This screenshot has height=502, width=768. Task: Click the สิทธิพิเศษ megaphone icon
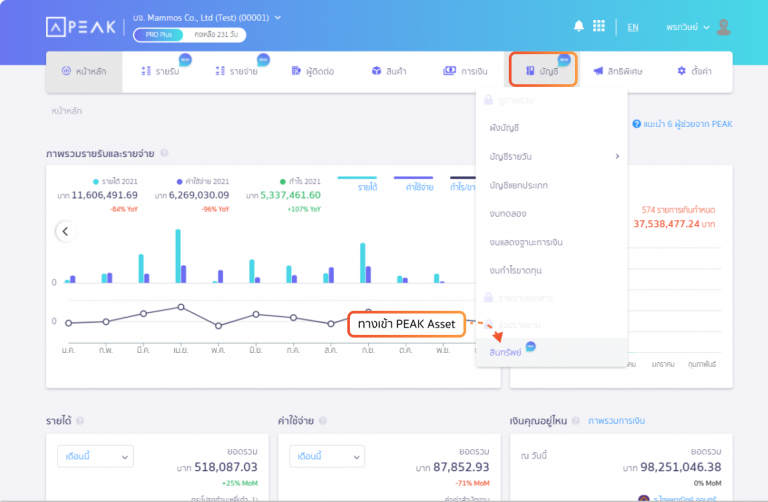(598, 71)
